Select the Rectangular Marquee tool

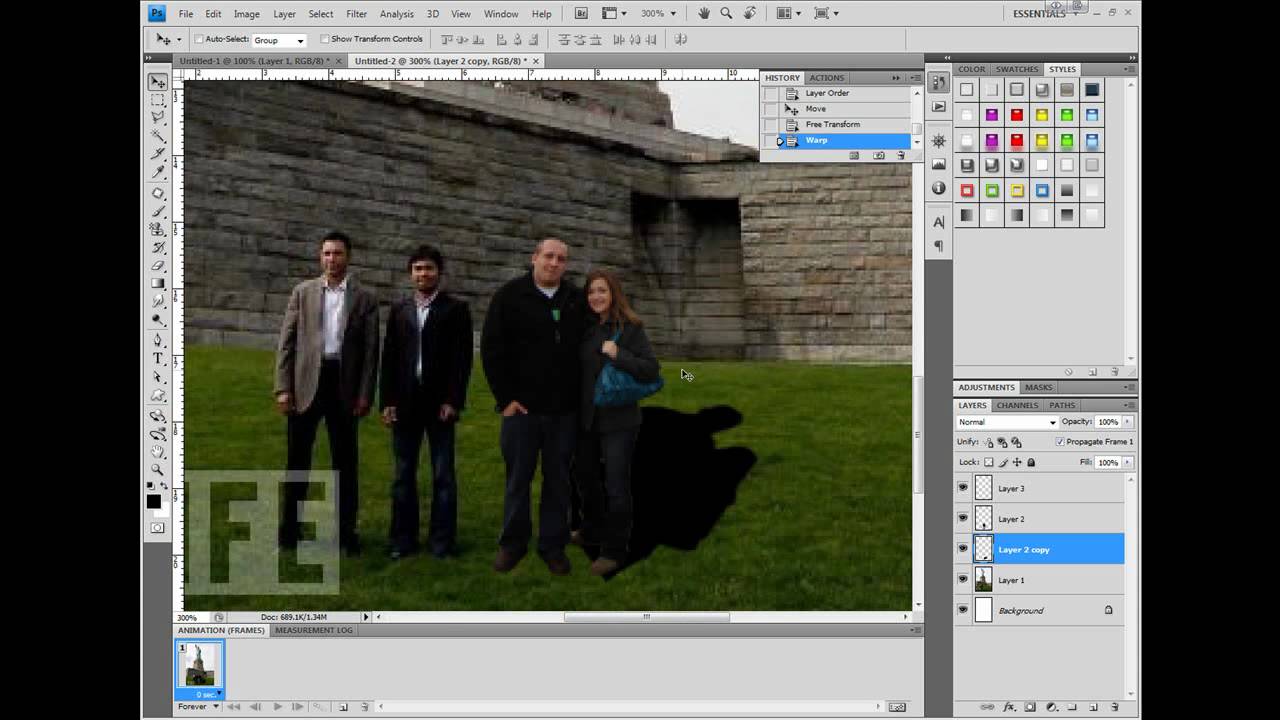(x=158, y=100)
